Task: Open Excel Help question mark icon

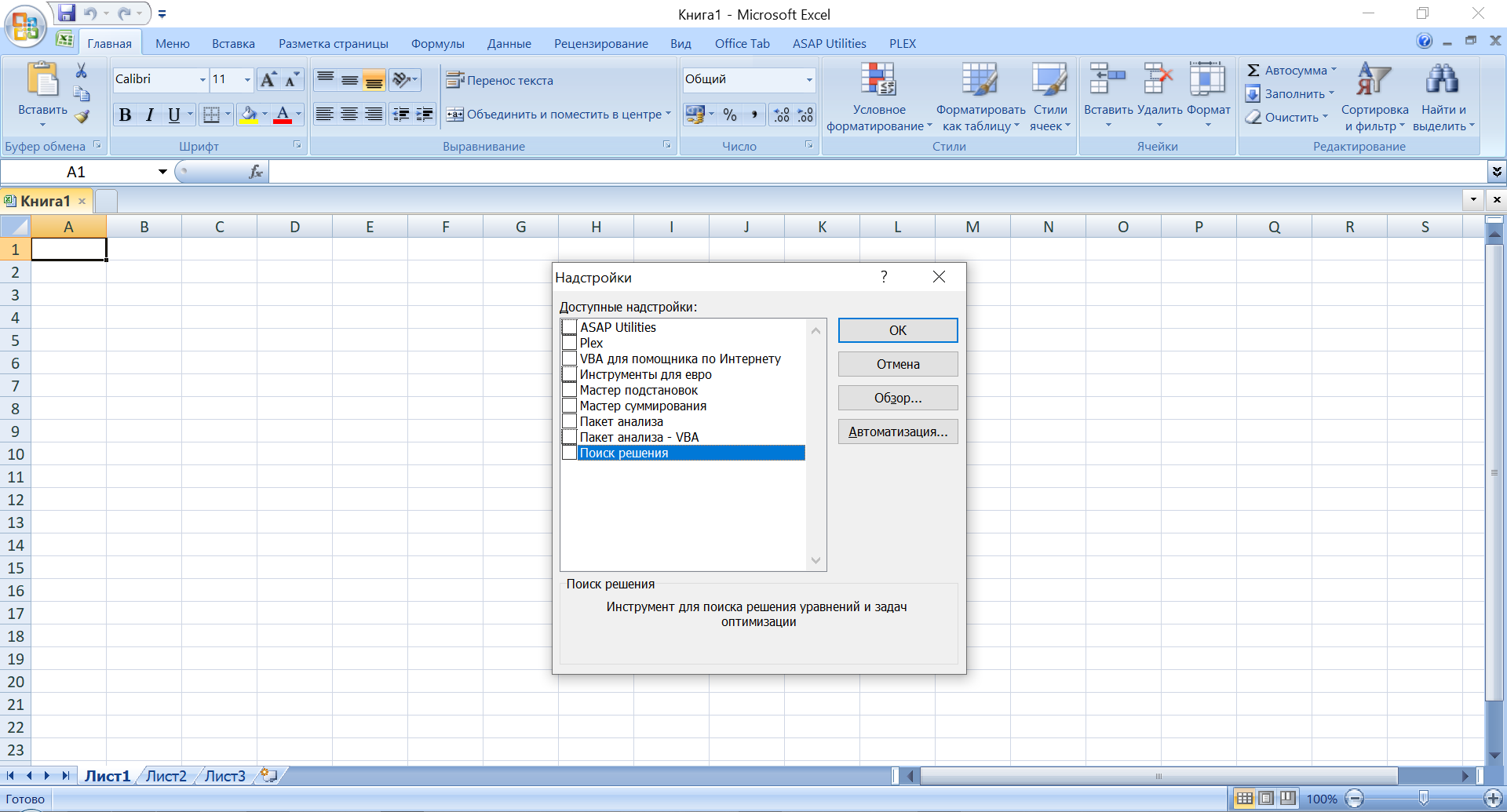Action: (x=1424, y=42)
